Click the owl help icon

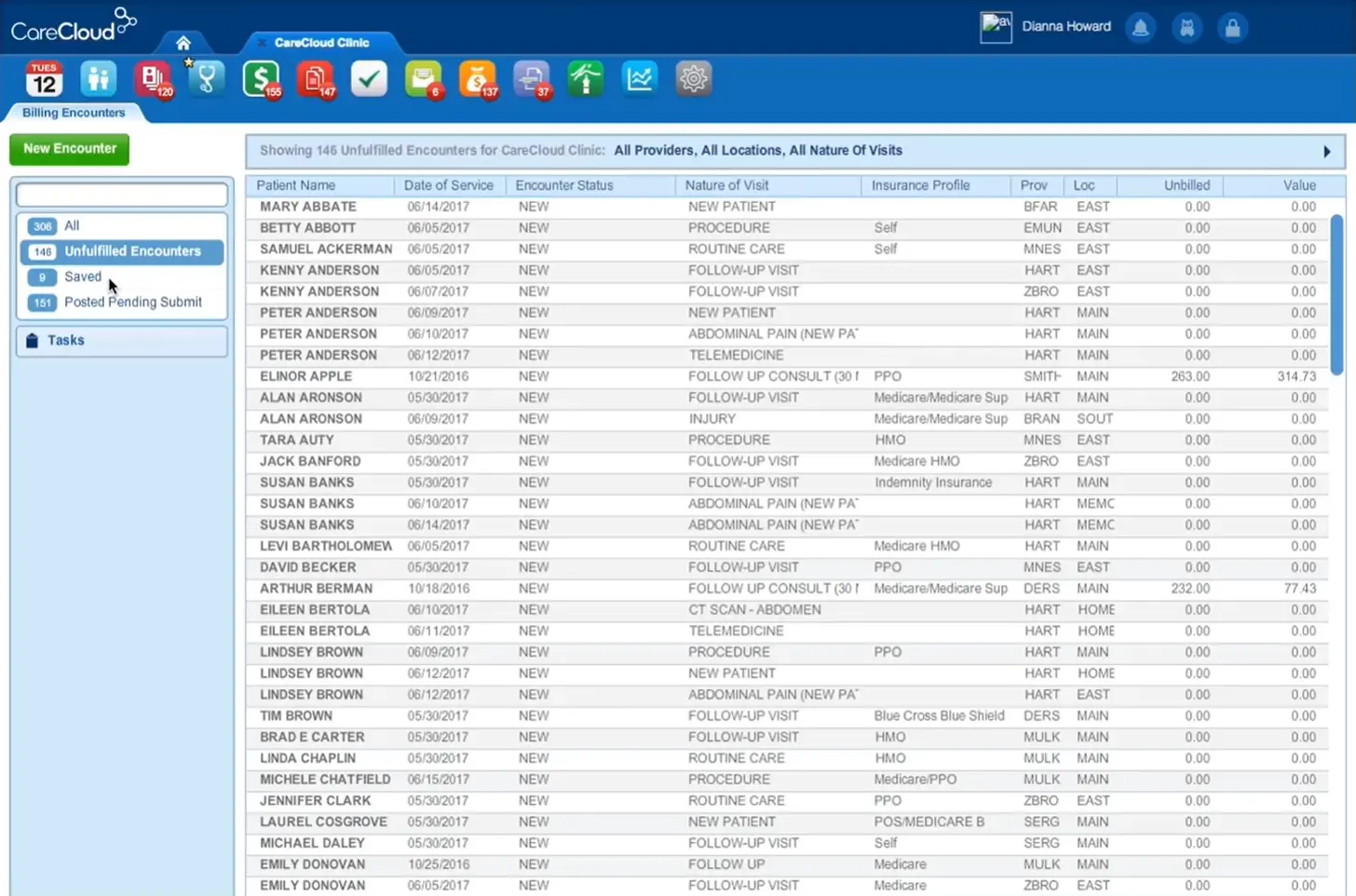coord(1186,28)
